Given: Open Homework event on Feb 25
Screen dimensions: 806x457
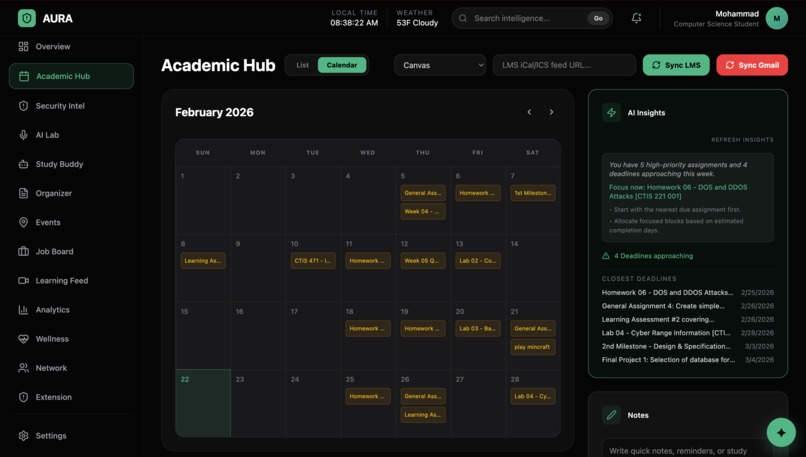Looking at the screenshot, I should coord(368,396).
